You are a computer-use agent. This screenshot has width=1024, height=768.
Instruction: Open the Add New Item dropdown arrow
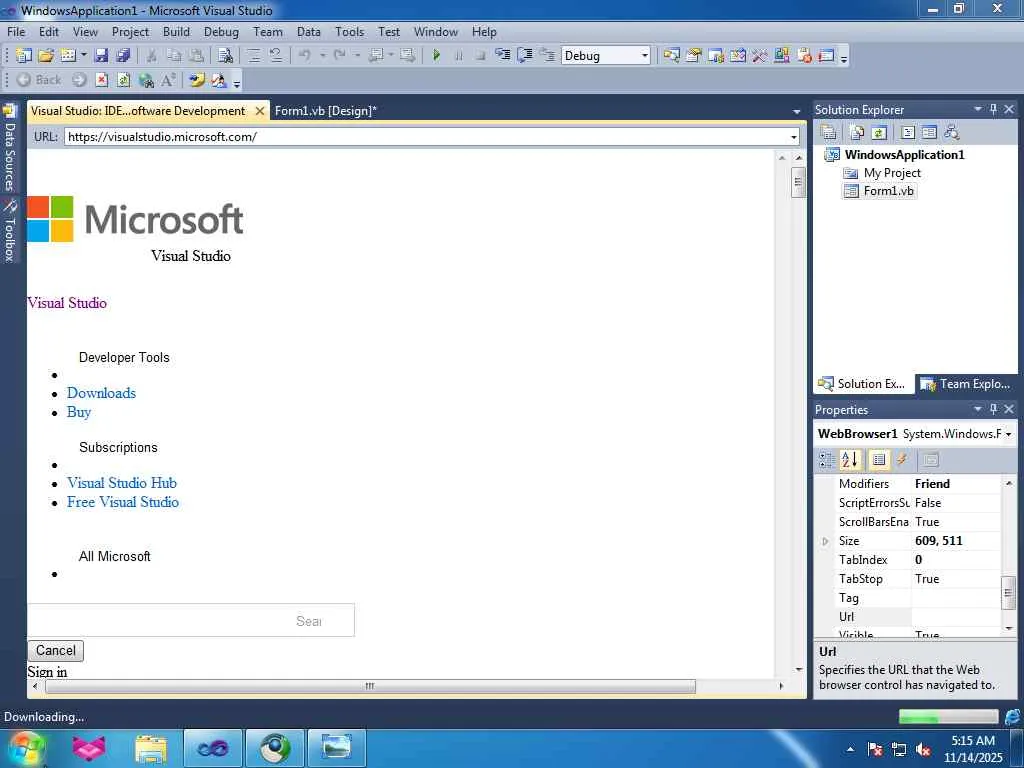[x=84, y=56]
